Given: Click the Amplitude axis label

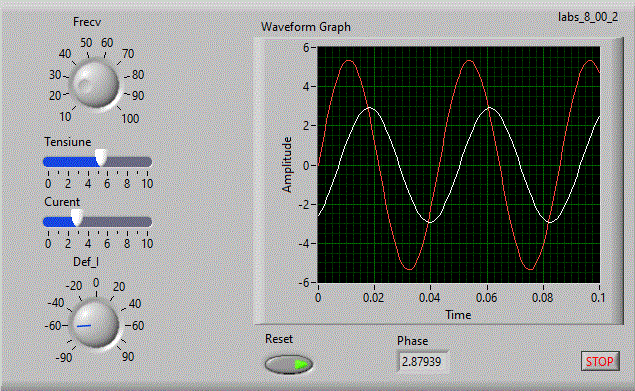Looking at the screenshot, I should click(x=287, y=165).
